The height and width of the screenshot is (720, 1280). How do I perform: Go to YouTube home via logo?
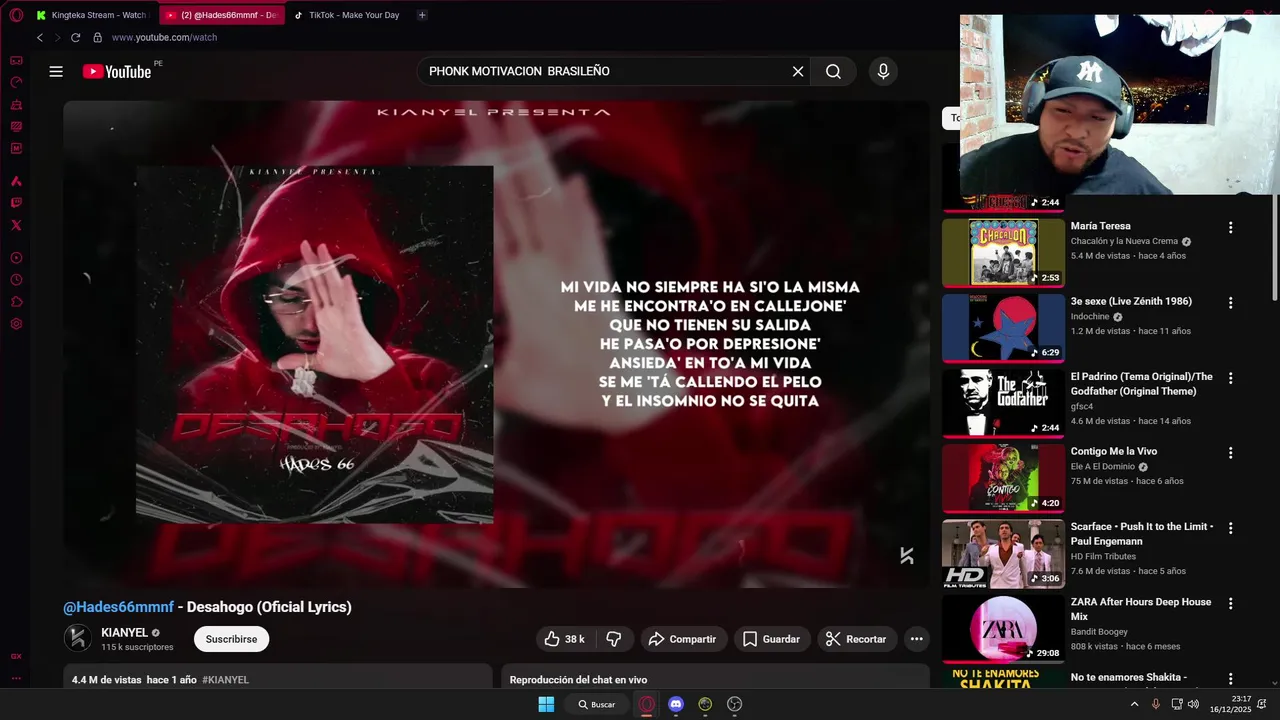pos(117,71)
